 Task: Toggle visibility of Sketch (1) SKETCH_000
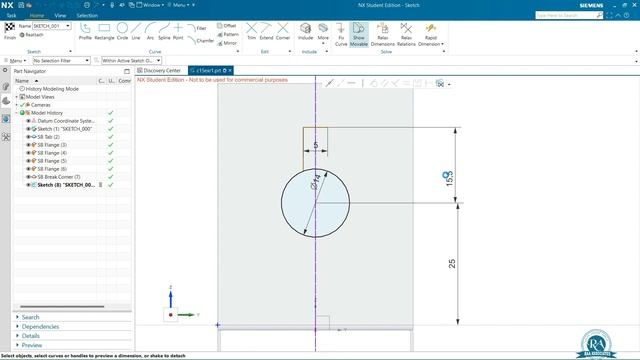pos(29,129)
